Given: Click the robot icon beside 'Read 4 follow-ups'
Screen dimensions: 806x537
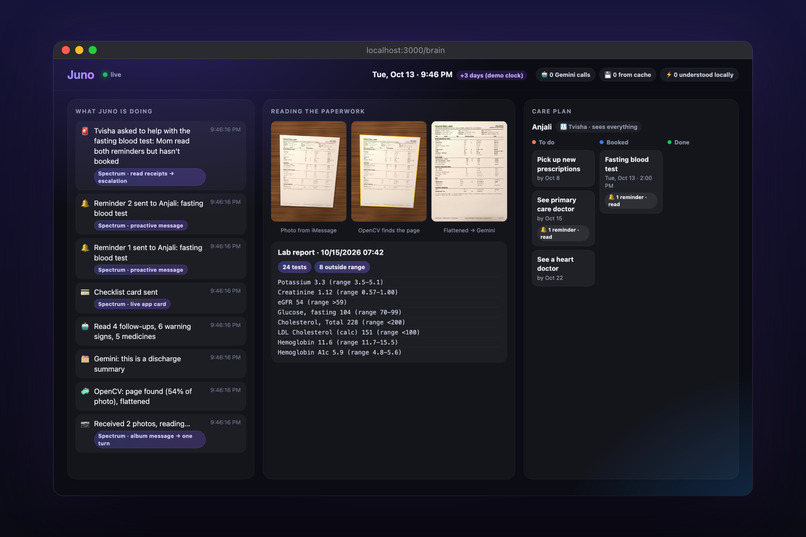Looking at the screenshot, I should (85, 326).
